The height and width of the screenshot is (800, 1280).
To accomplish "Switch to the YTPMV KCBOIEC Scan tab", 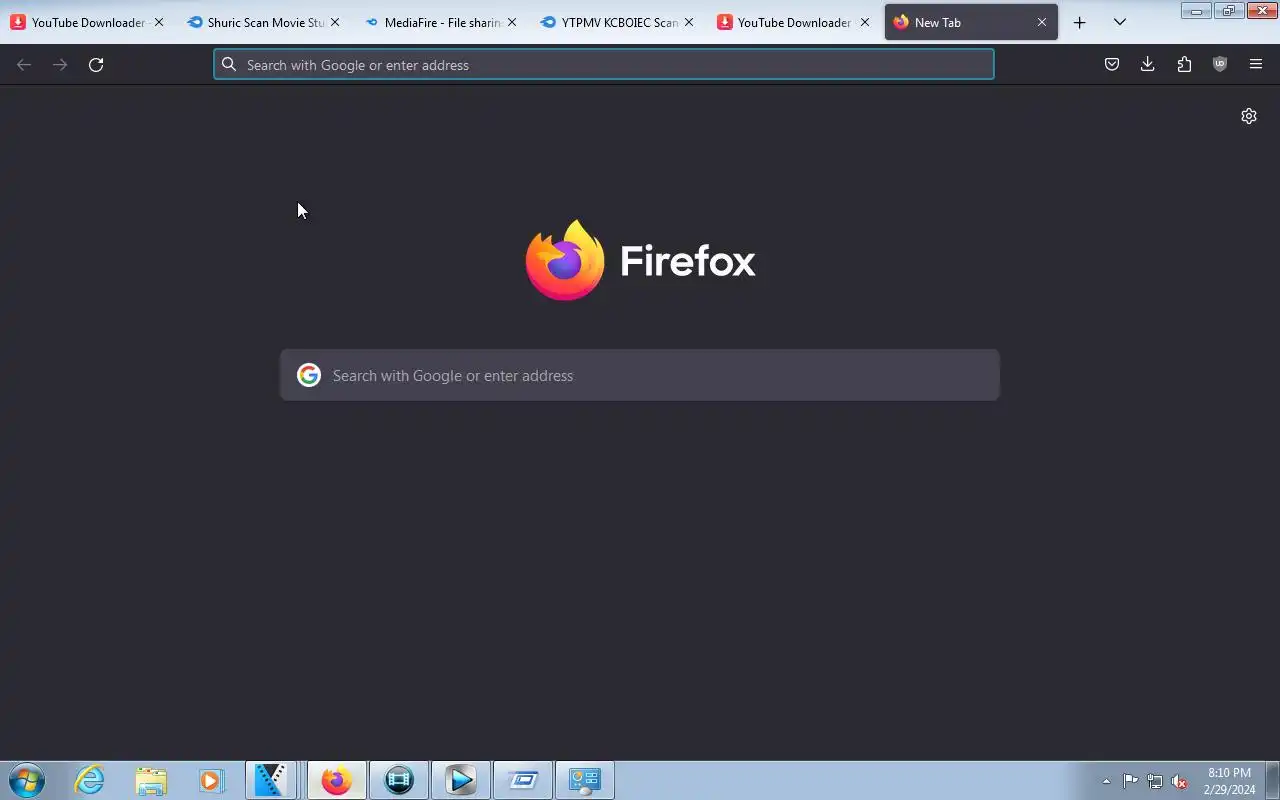I will click(x=619, y=22).
